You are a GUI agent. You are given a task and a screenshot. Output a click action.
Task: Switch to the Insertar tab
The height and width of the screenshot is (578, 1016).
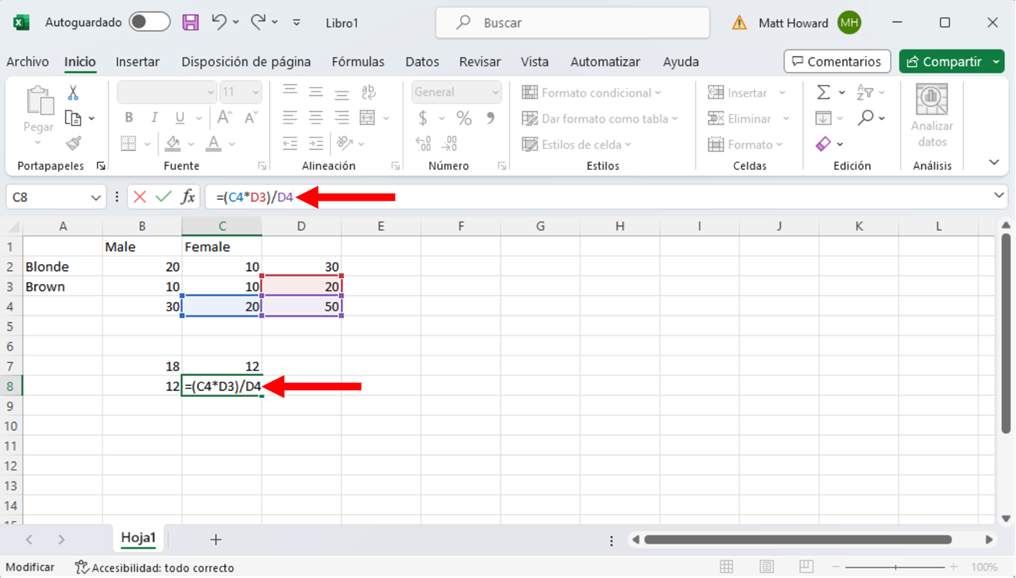(x=137, y=62)
